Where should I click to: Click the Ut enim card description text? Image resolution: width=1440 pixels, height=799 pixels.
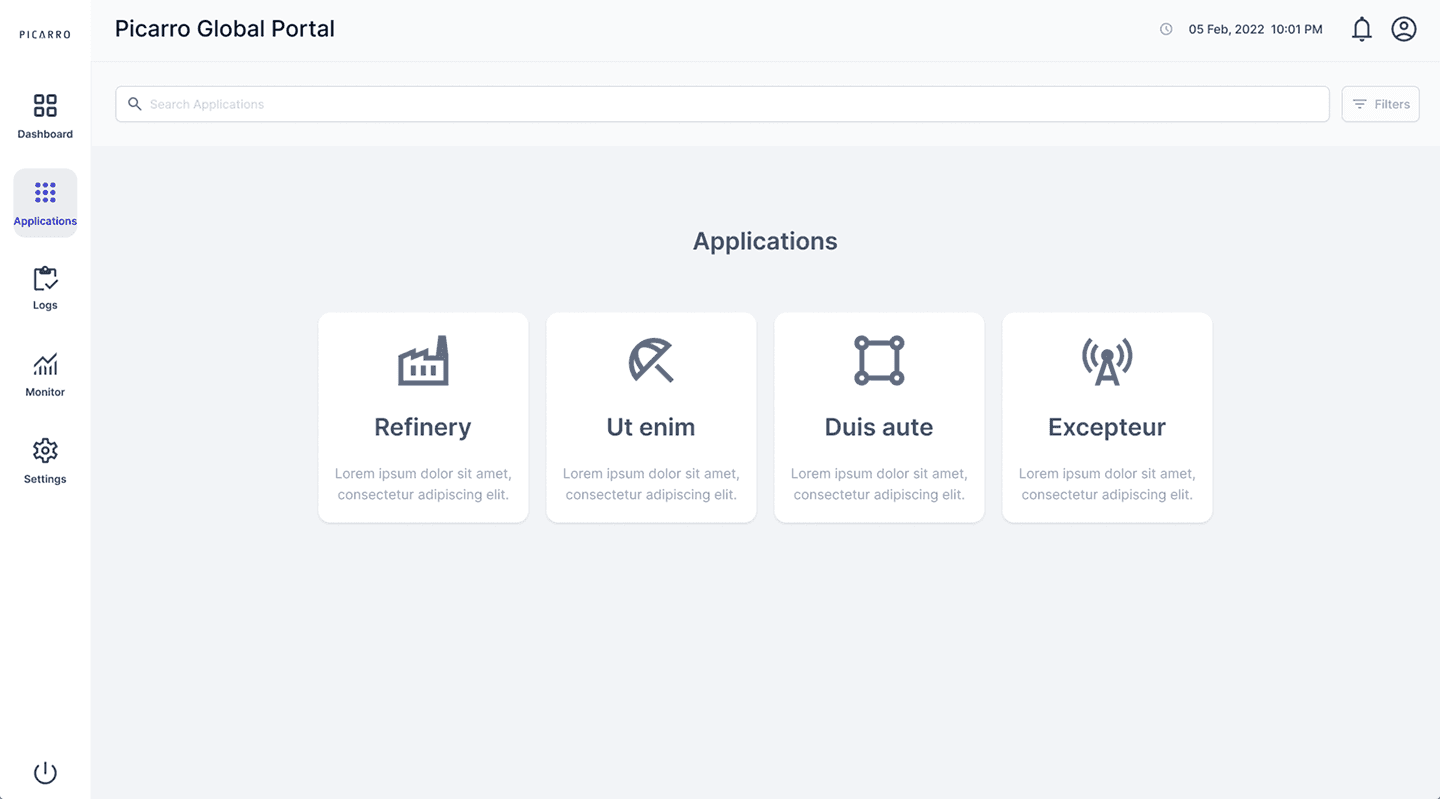[x=651, y=484]
